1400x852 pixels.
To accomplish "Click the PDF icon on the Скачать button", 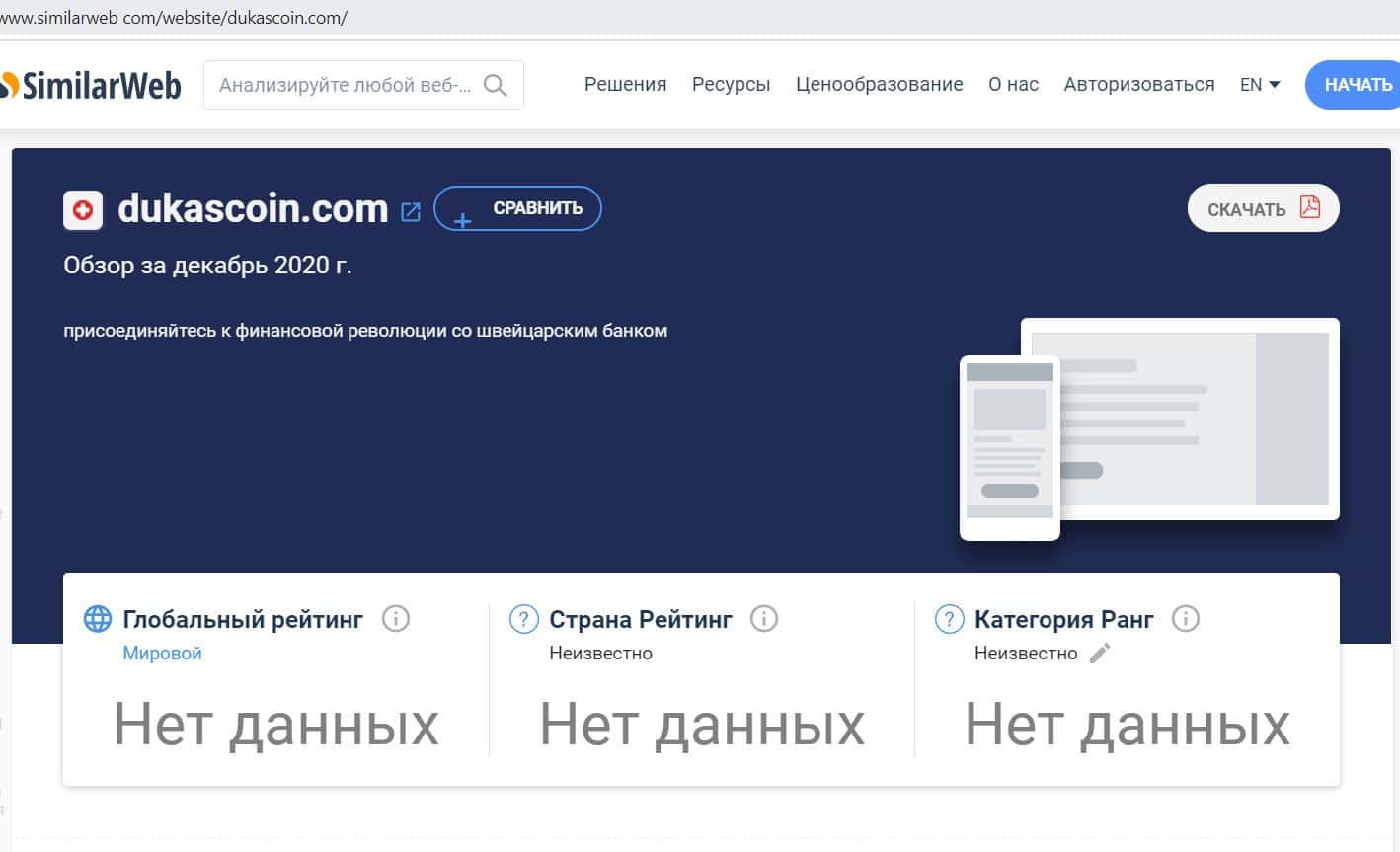I will pyautogui.click(x=1309, y=207).
